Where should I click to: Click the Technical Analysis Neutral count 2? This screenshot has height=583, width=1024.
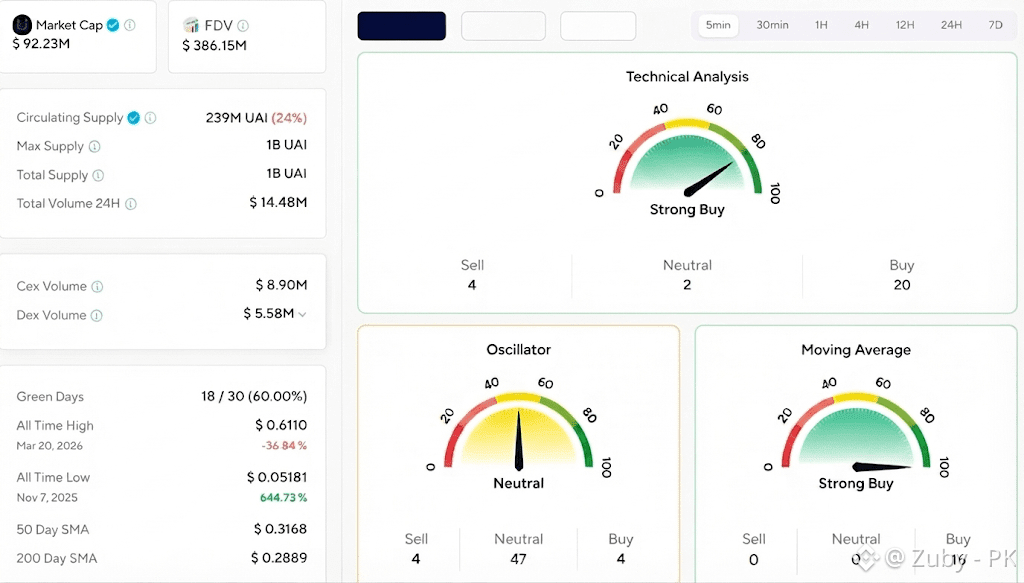(687, 285)
